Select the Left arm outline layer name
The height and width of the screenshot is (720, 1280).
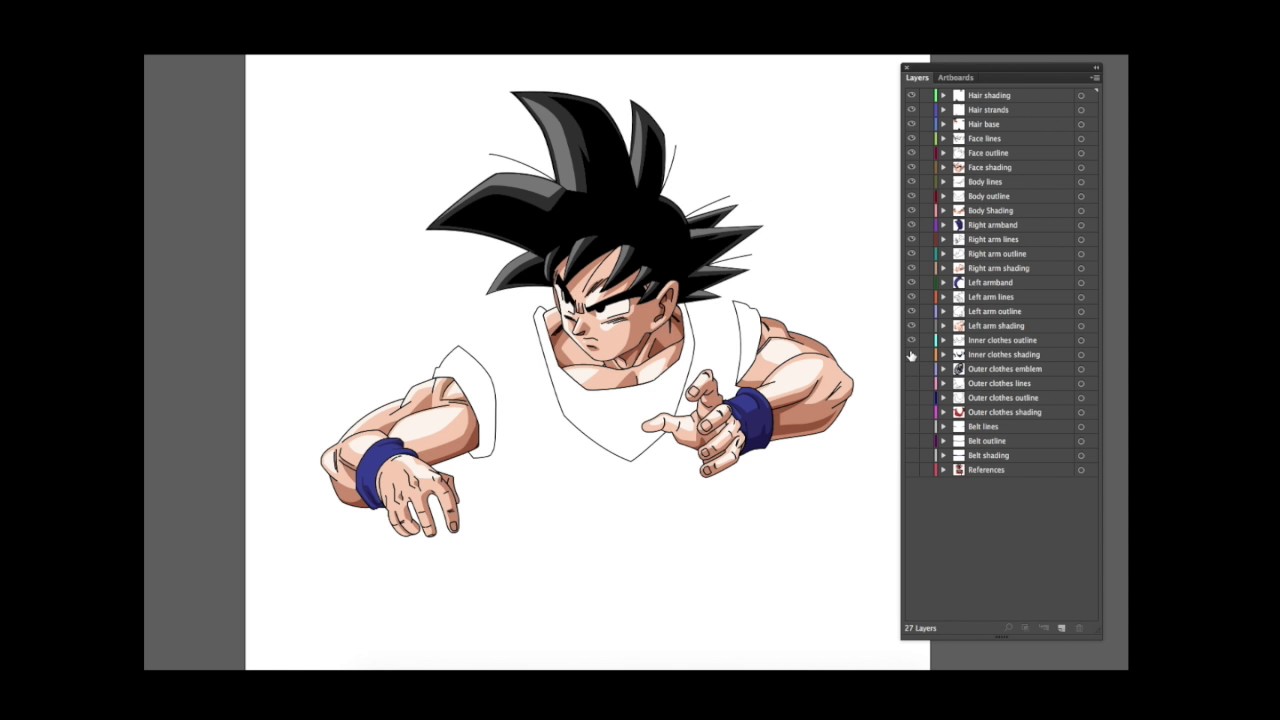(x=994, y=312)
